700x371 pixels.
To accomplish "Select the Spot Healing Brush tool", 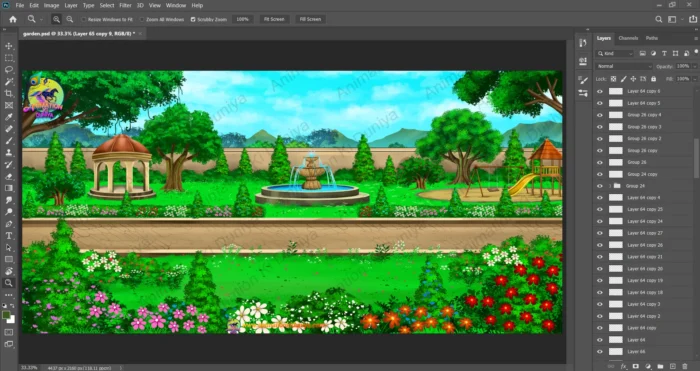I will (8, 129).
